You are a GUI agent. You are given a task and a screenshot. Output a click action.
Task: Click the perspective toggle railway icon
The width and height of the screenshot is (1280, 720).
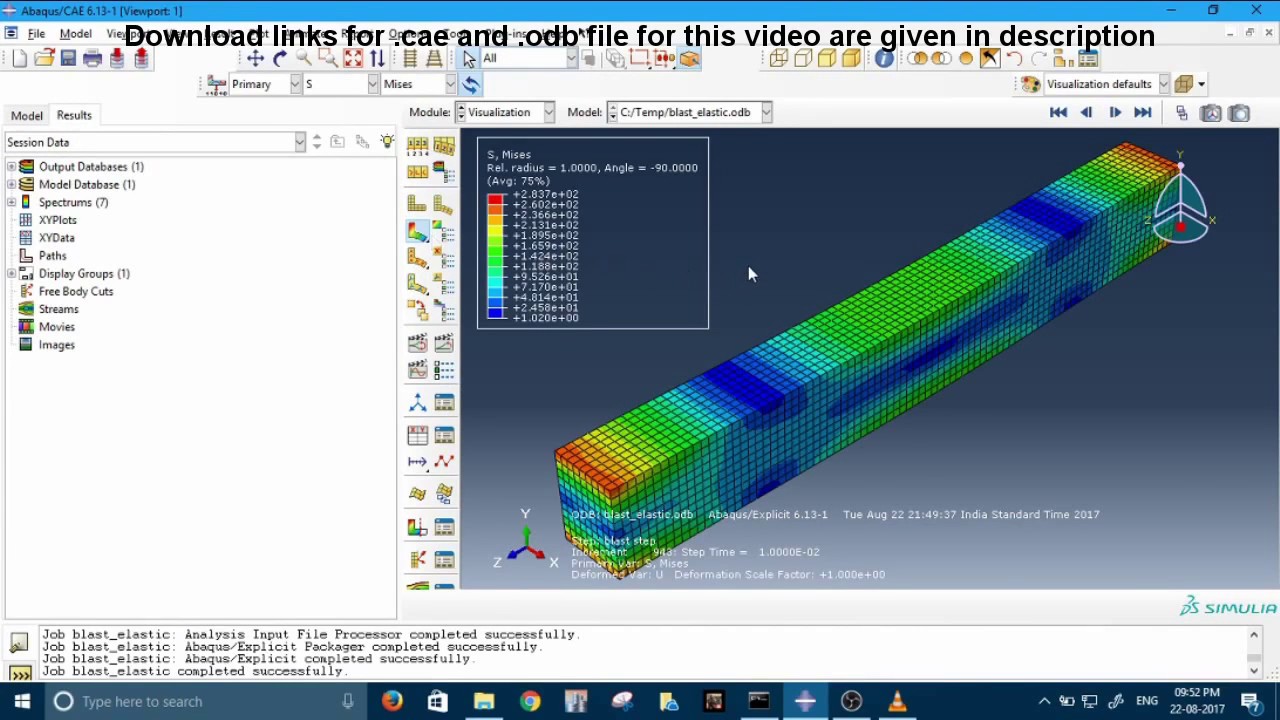434,59
